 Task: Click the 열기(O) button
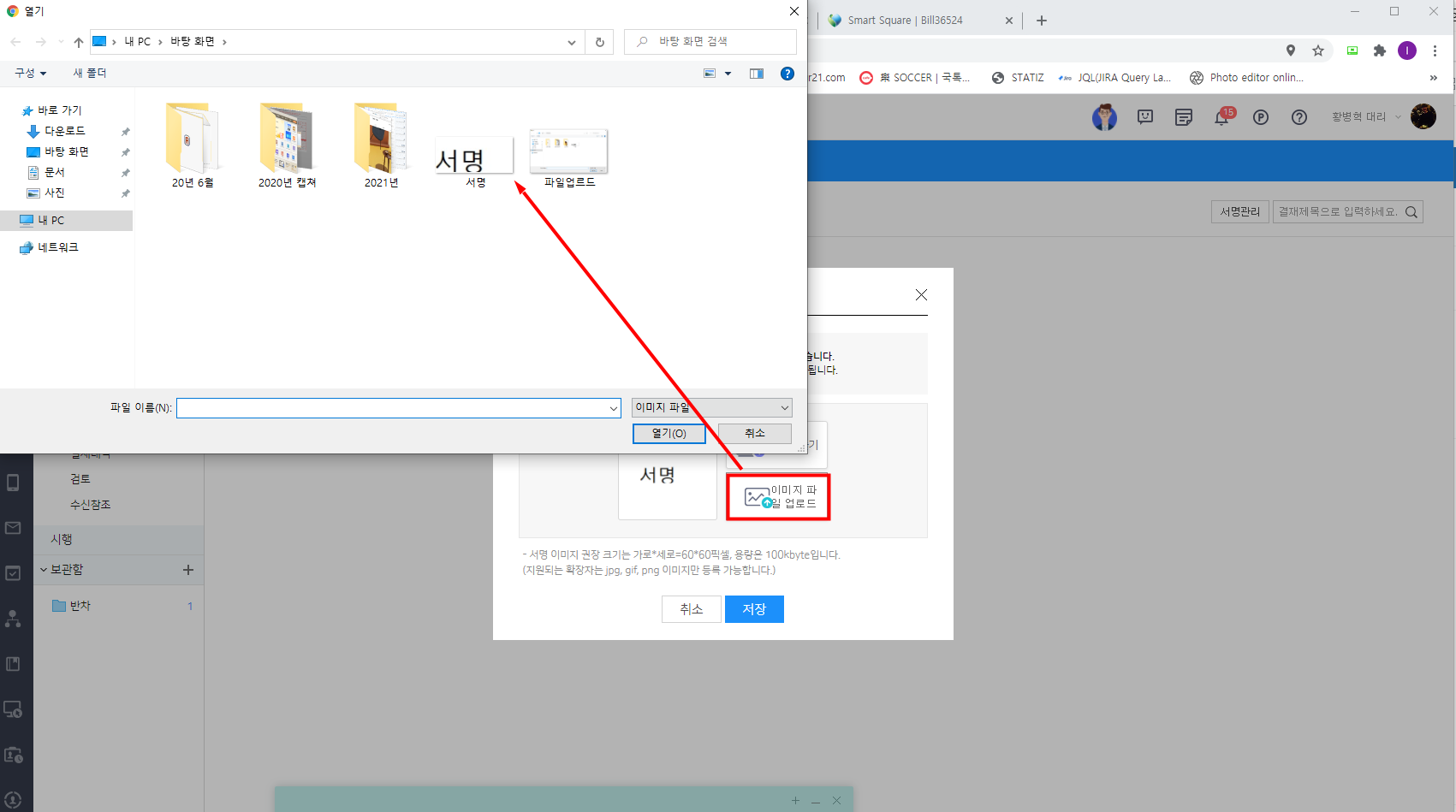[x=669, y=434]
